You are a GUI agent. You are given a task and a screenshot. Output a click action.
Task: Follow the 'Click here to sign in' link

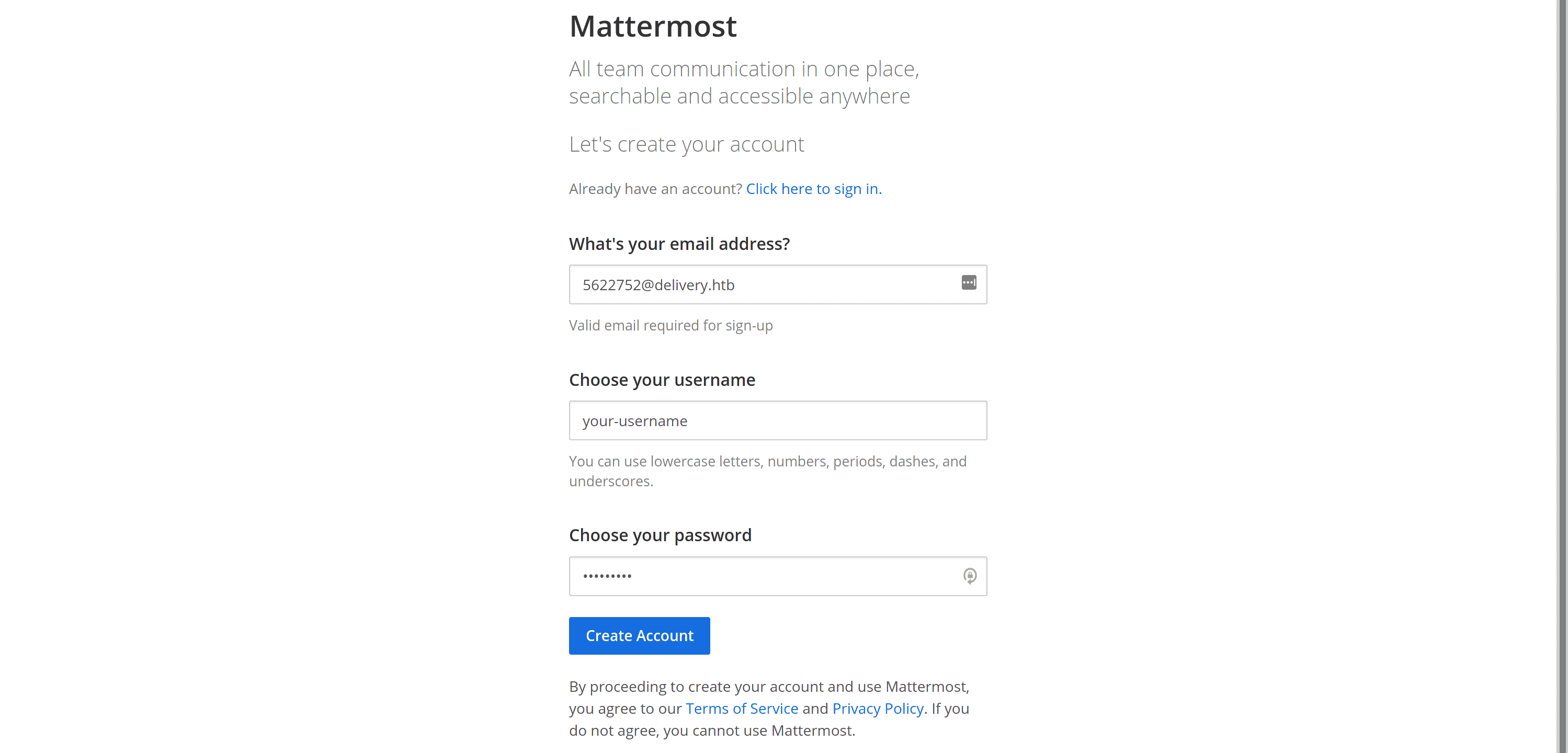(814, 189)
